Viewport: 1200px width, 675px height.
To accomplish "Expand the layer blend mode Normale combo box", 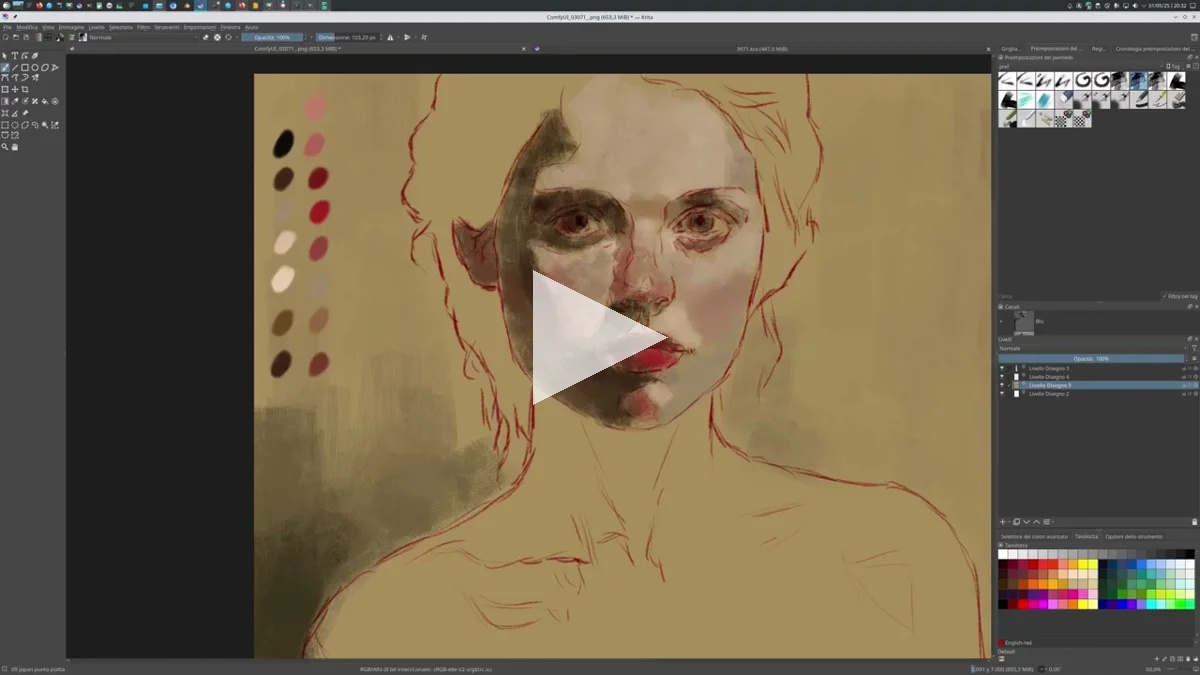I will pos(1090,348).
